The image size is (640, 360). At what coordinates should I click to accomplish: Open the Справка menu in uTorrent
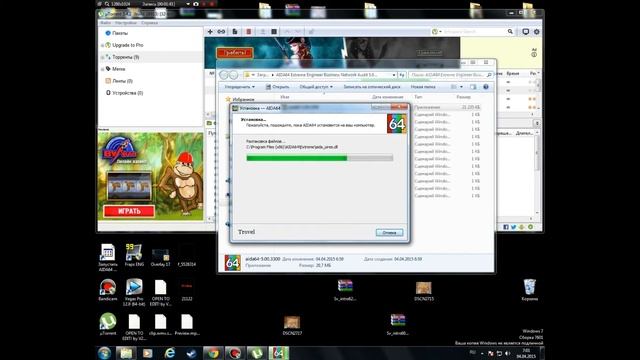[x=149, y=23]
